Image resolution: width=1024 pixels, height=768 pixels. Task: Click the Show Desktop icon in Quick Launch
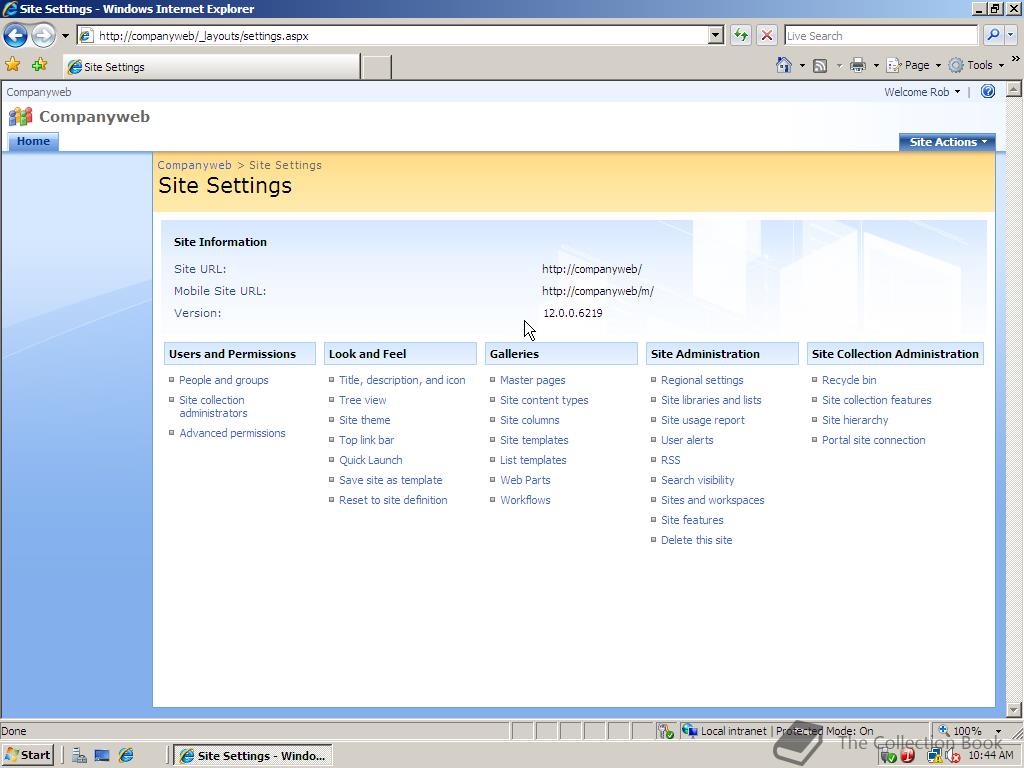[x=102, y=756]
